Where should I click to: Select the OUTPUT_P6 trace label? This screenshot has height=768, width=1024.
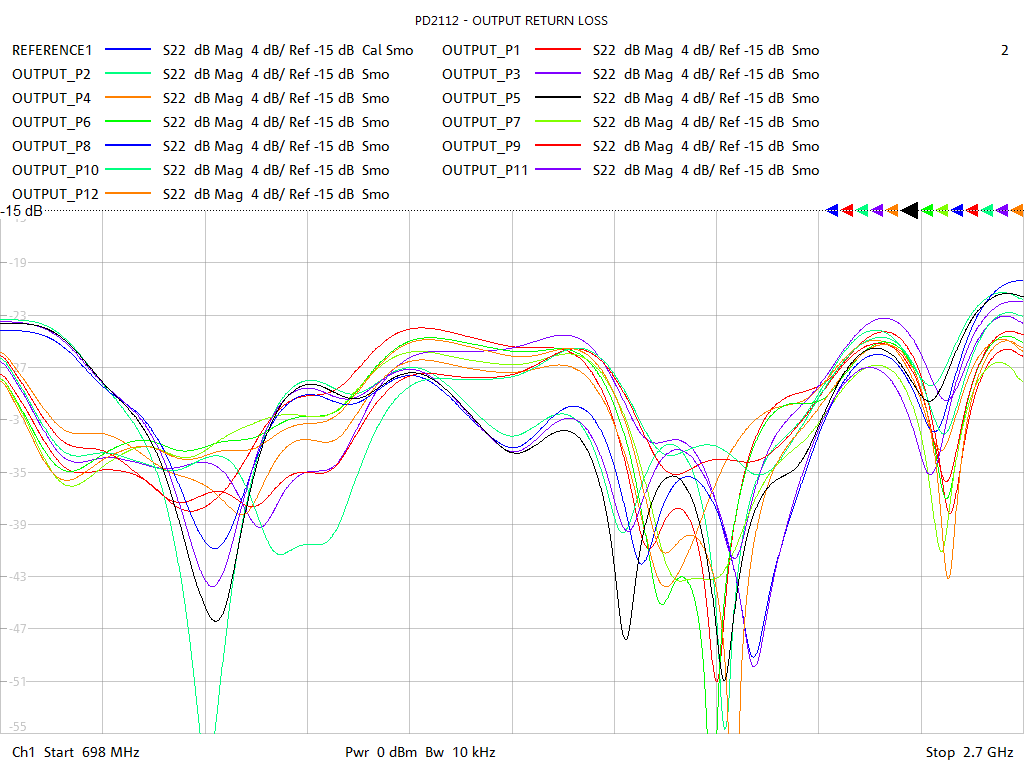[x=52, y=122]
